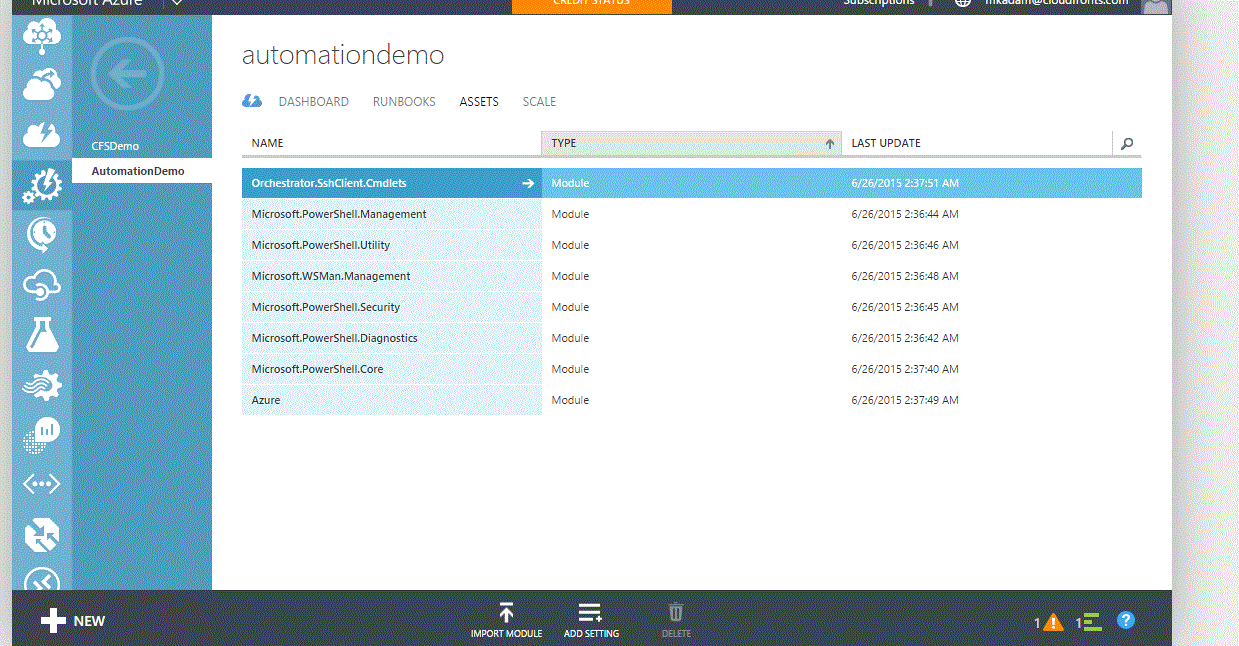Click the Module type for Azure row

pos(570,400)
